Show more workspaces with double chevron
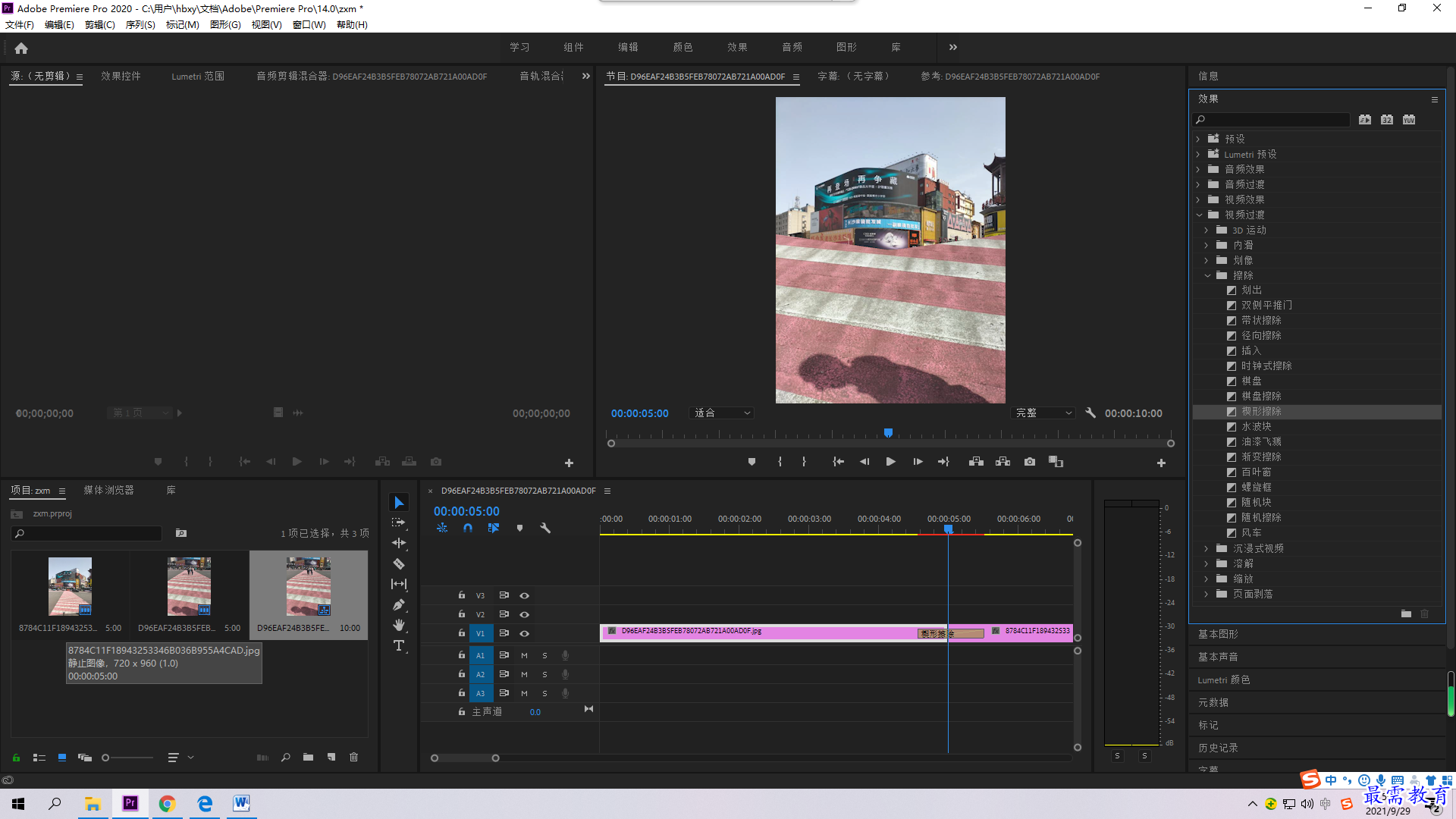Viewport: 1456px width, 819px height. pyautogui.click(x=953, y=47)
